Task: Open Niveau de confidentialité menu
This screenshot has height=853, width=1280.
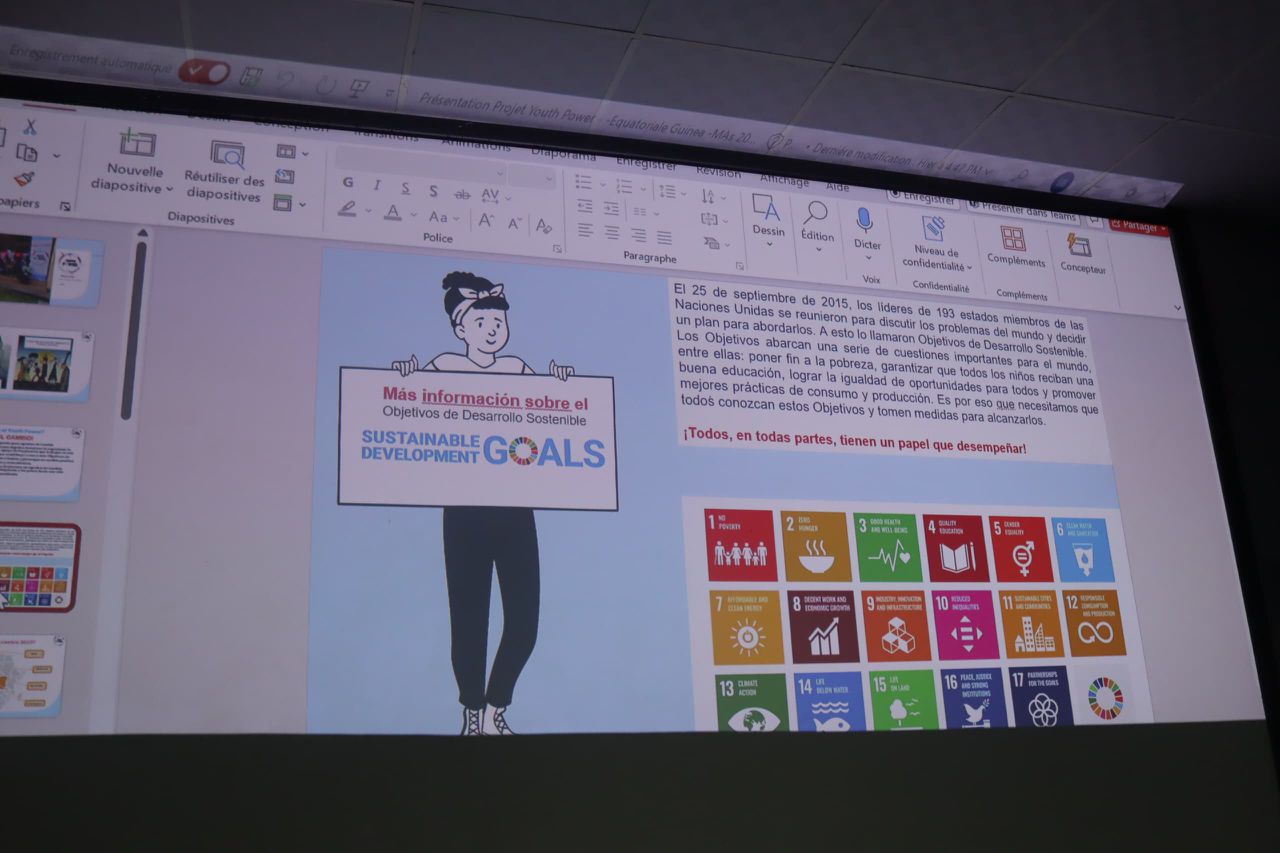Action: (936, 245)
